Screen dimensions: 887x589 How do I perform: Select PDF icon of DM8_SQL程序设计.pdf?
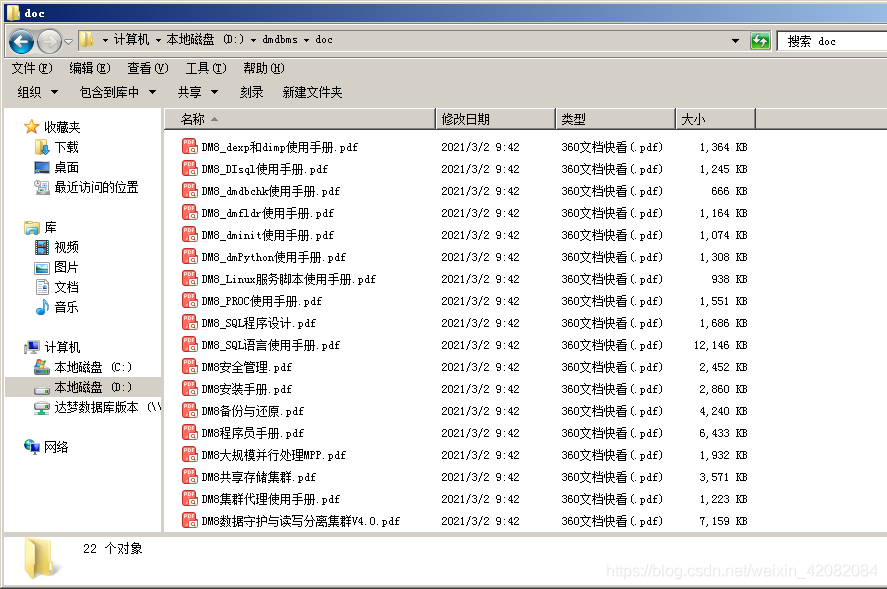190,323
